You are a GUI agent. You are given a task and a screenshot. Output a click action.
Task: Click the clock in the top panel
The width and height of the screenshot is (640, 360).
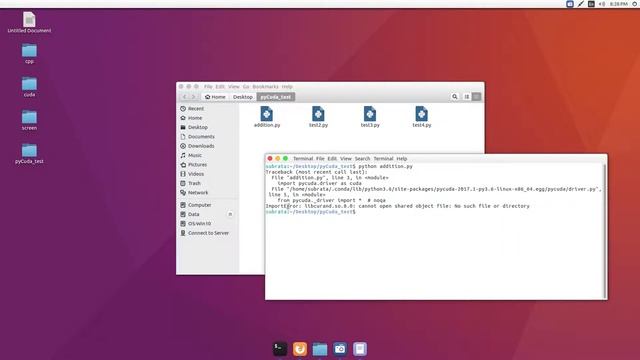pyautogui.click(x=618, y=4)
